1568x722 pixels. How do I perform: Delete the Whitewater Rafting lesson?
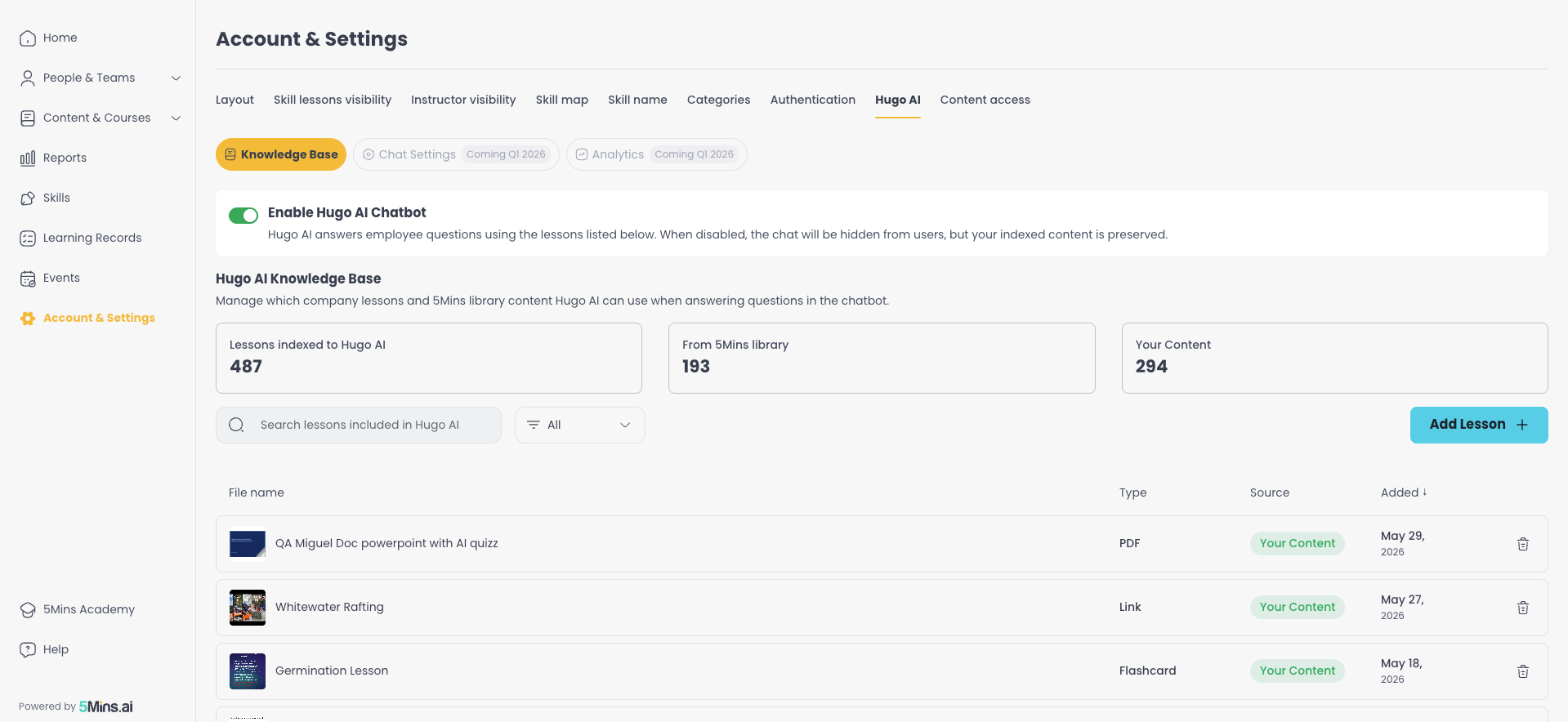click(1523, 608)
